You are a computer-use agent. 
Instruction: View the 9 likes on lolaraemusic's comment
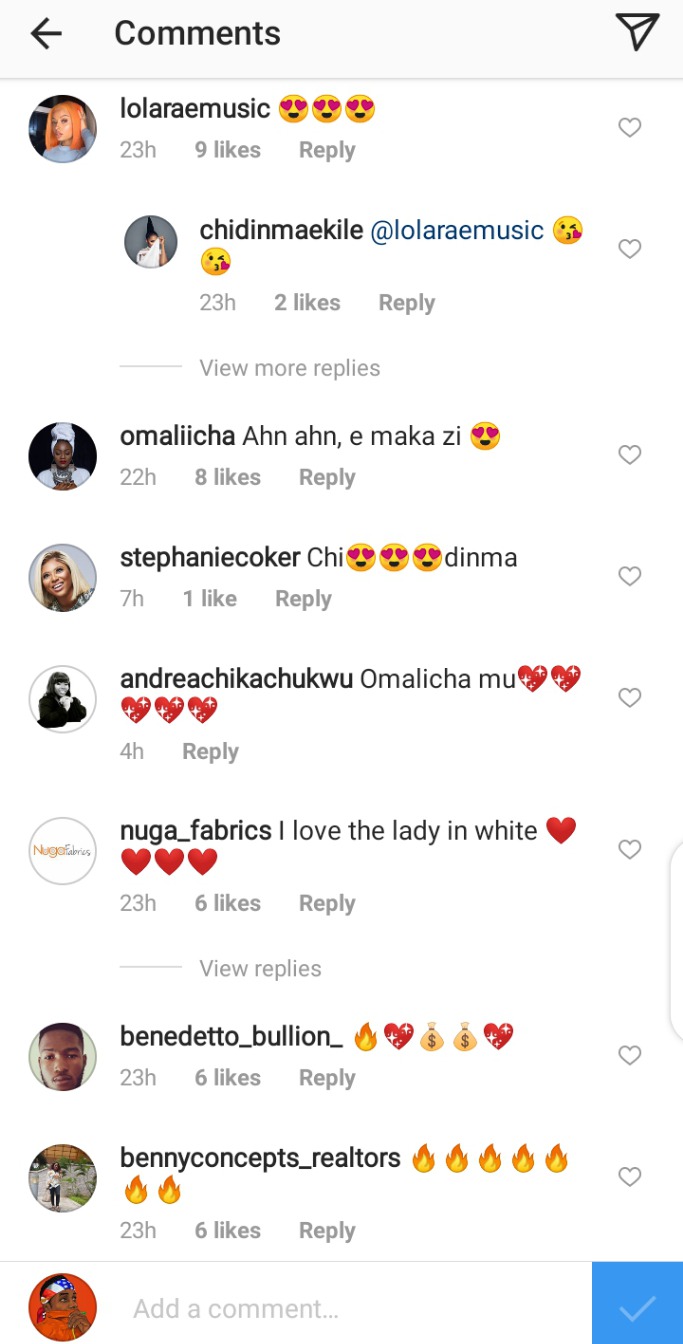click(x=227, y=150)
